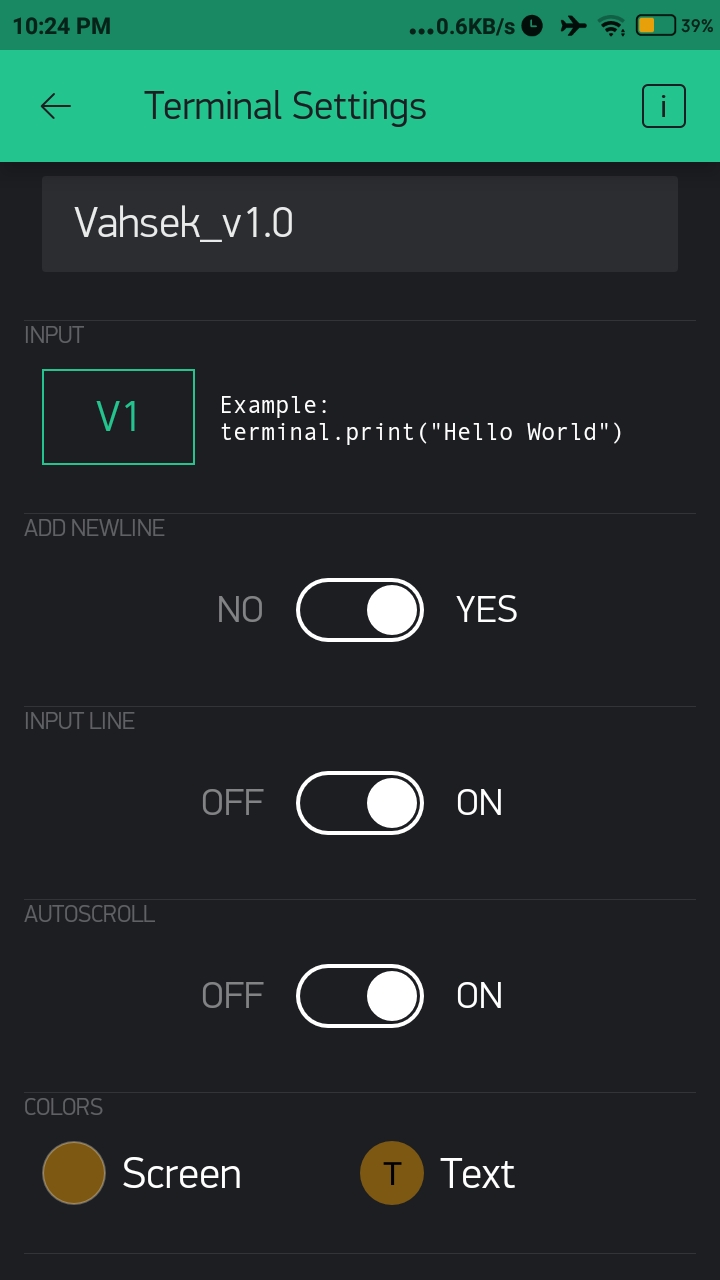Image resolution: width=720 pixels, height=1280 pixels.
Task: Click the airplane mode status icon
Action: click(573, 27)
